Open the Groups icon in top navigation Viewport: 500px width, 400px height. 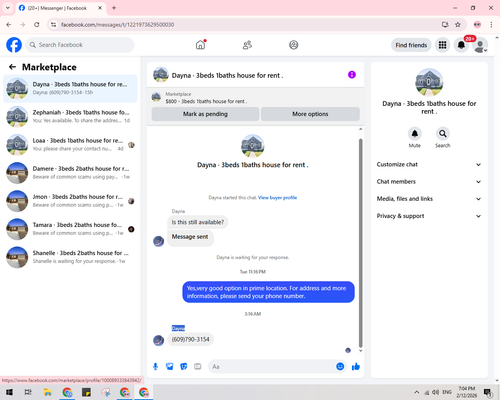[294, 45]
